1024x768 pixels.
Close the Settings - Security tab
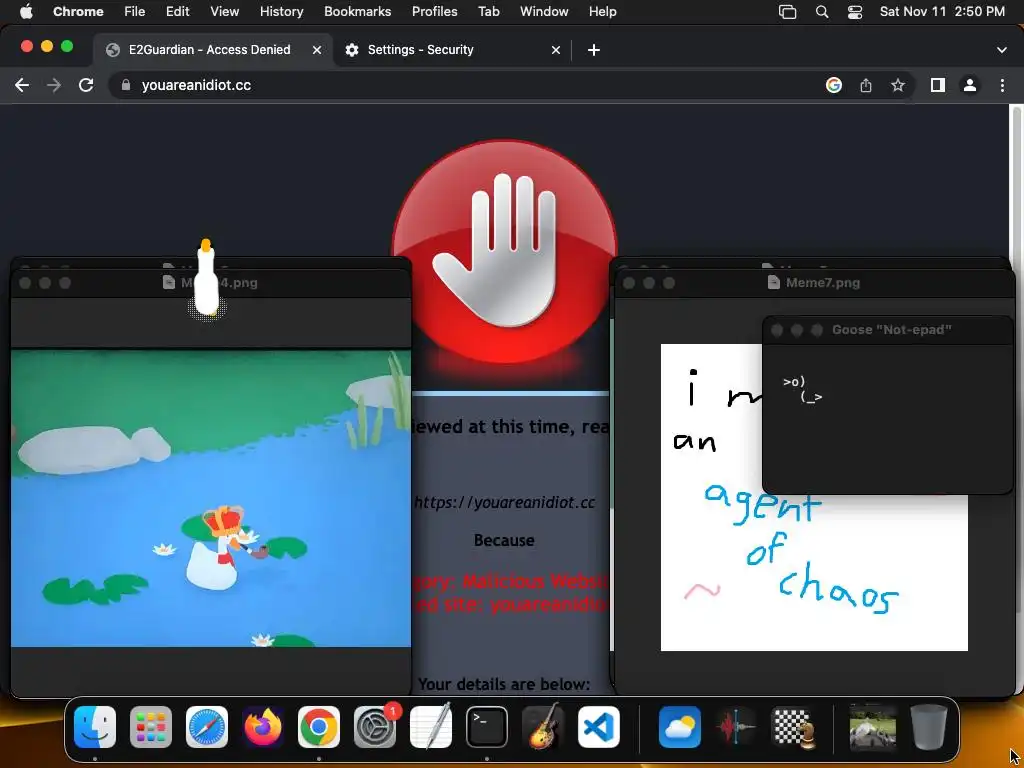tap(556, 50)
